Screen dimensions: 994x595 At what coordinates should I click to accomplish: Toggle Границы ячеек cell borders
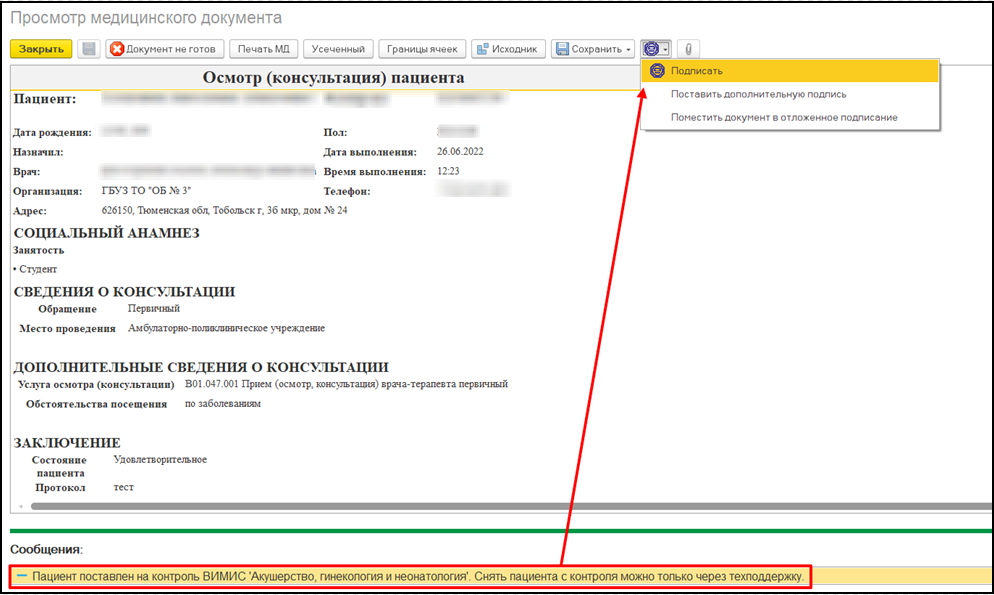click(x=422, y=49)
